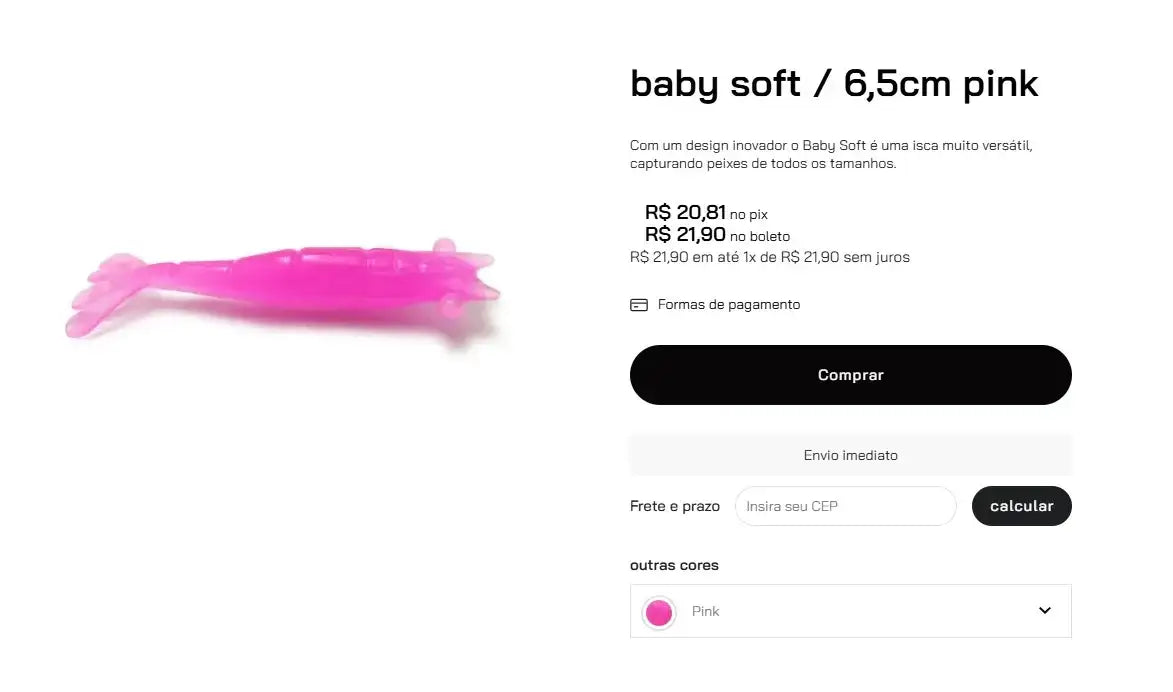The width and height of the screenshot is (1173, 692).
Task: Click the baby soft 6,5cm pink title
Action: click(834, 83)
